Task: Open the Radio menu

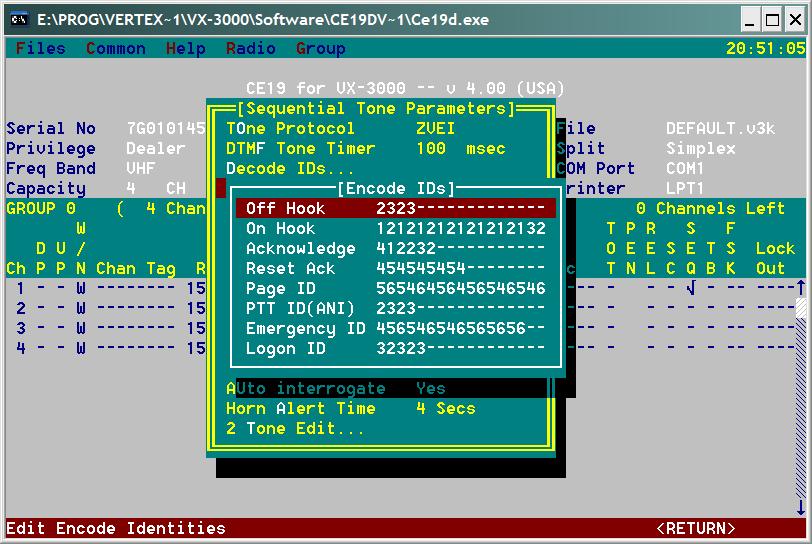Action: pyautogui.click(x=251, y=48)
